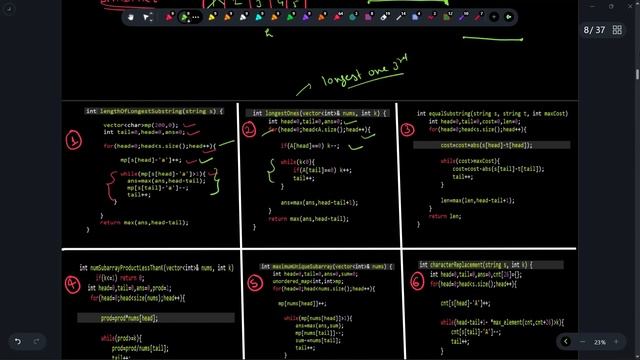This screenshot has height=360, width=640.
Task: Select orange pen between yellow and white pens
Action: (228, 17)
